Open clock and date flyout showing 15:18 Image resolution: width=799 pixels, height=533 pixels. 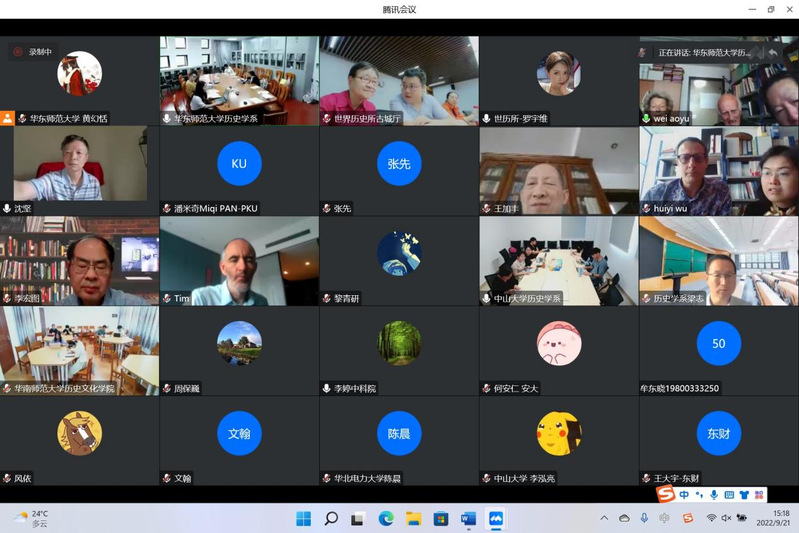click(x=774, y=518)
